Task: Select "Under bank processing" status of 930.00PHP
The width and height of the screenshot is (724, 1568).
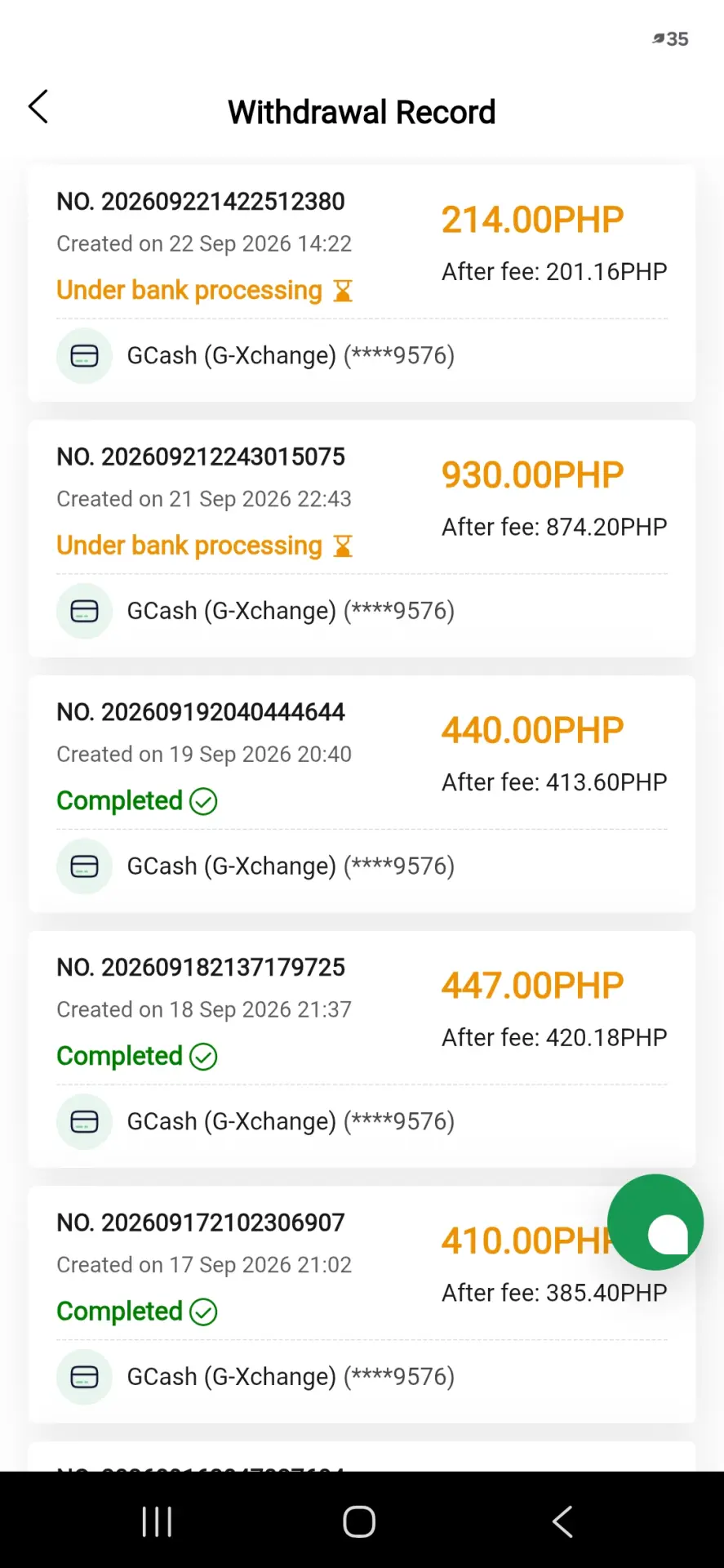Action: pyautogui.click(x=189, y=546)
